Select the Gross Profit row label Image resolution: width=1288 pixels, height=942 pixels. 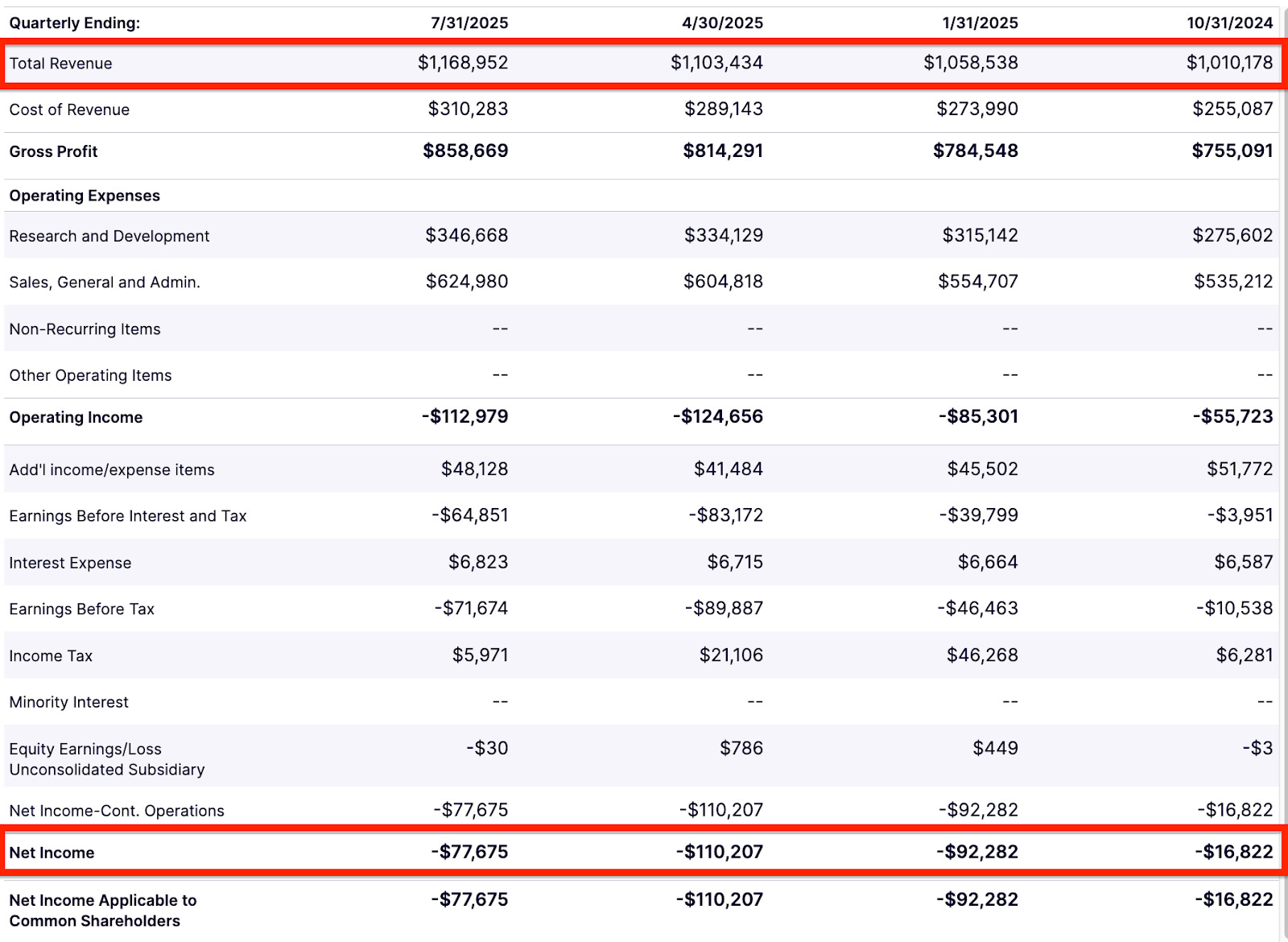(53, 151)
